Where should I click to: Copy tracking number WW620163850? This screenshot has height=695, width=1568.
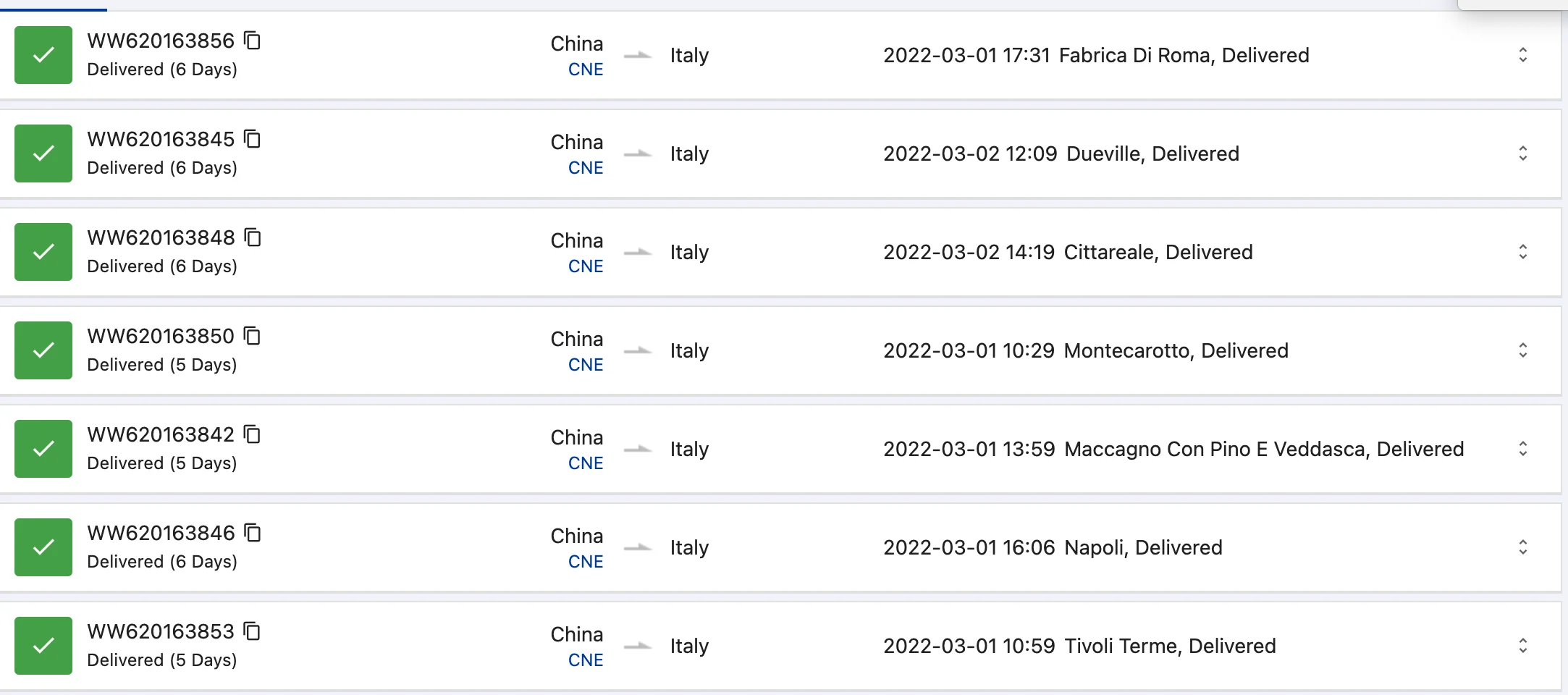click(x=252, y=336)
